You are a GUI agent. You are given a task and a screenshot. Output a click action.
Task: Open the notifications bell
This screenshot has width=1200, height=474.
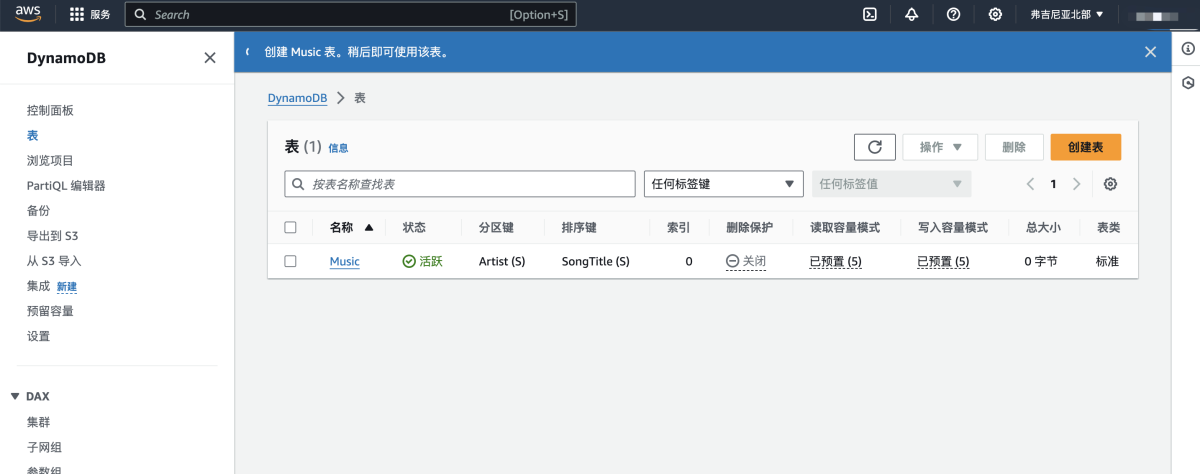911,15
